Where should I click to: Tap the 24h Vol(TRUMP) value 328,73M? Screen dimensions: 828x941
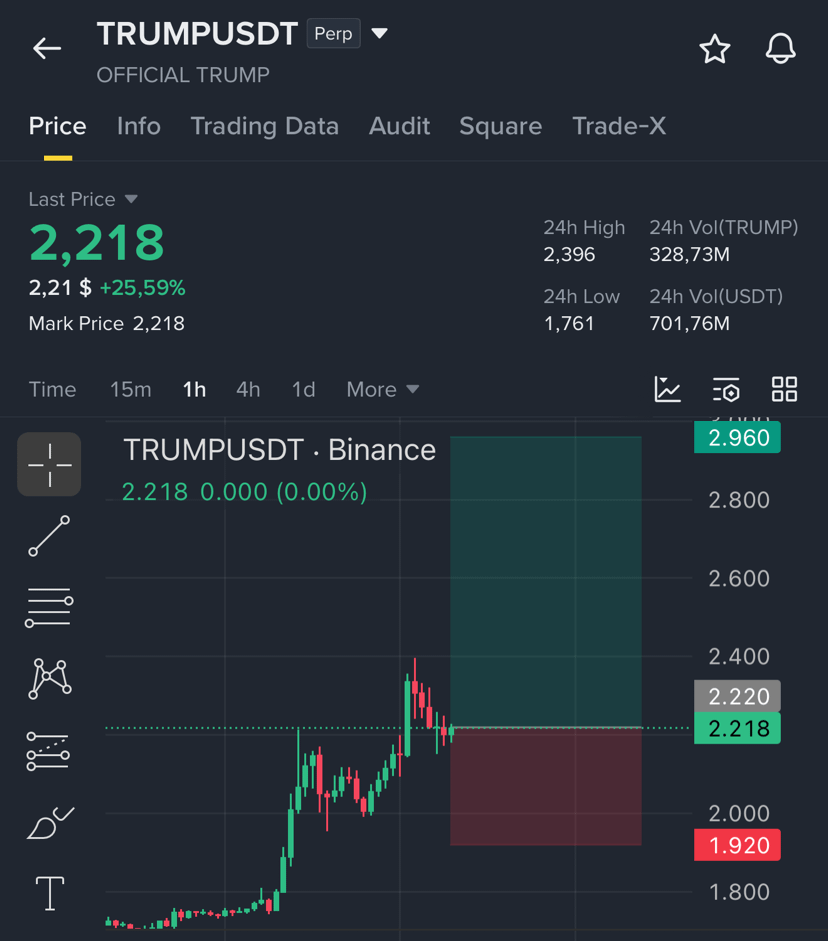689,254
